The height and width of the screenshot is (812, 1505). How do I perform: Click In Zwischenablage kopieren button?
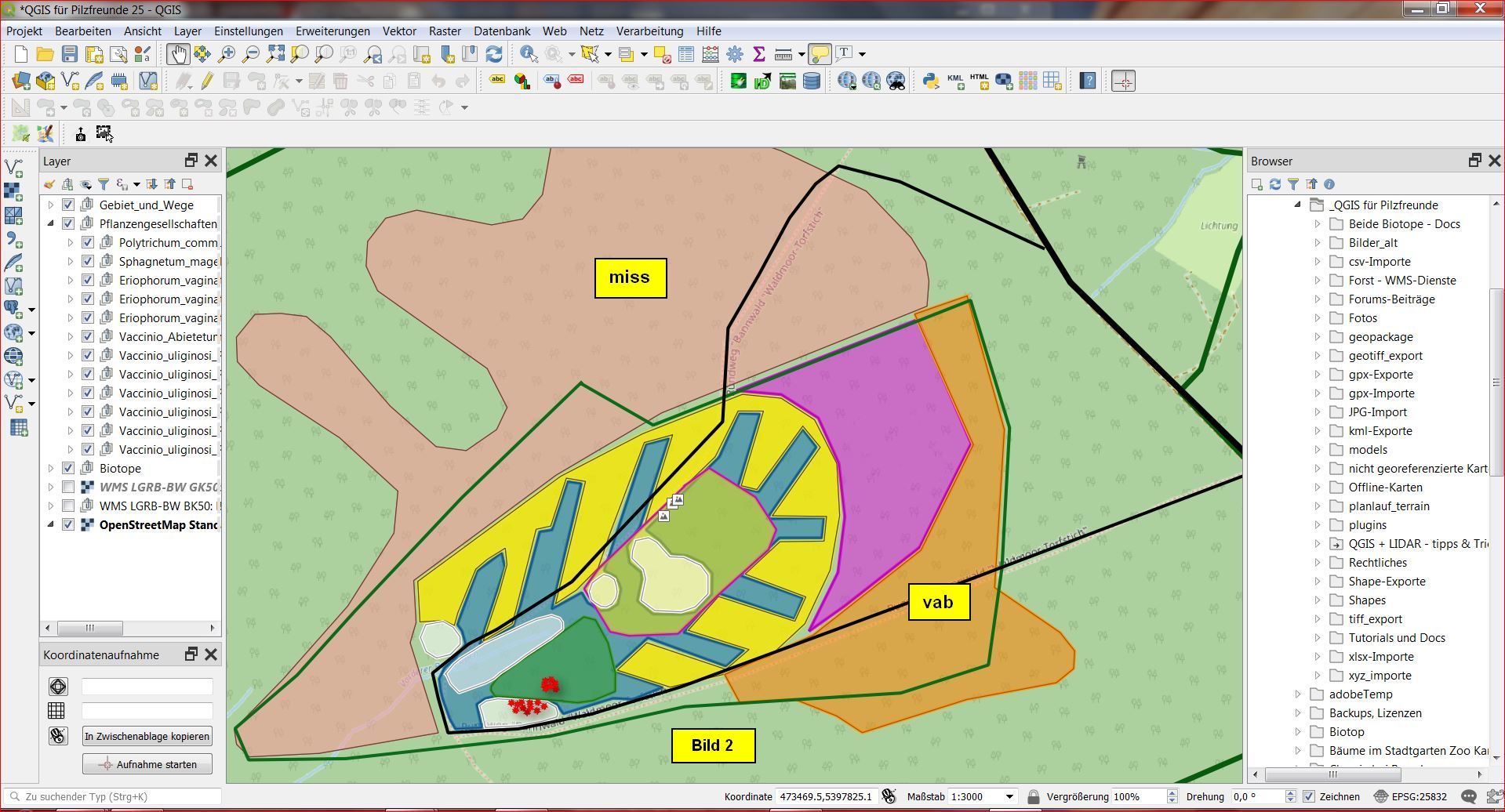point(147,737)
